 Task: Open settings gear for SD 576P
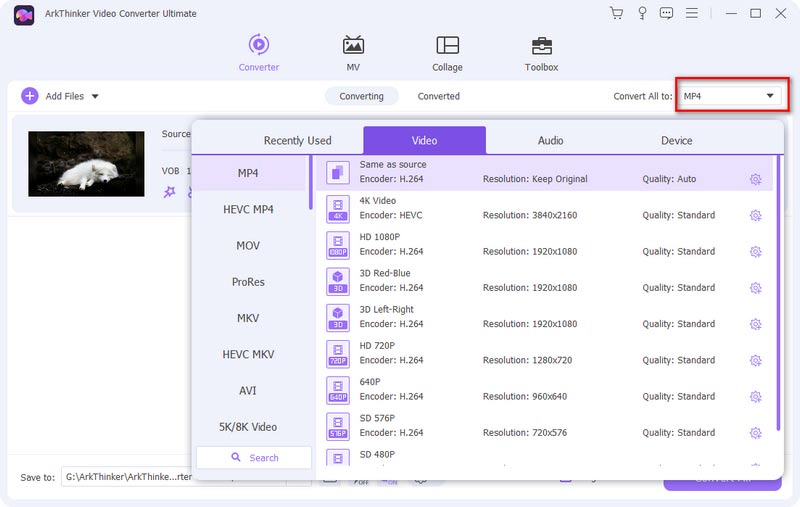pyautogui.click(x=756, y=433)
